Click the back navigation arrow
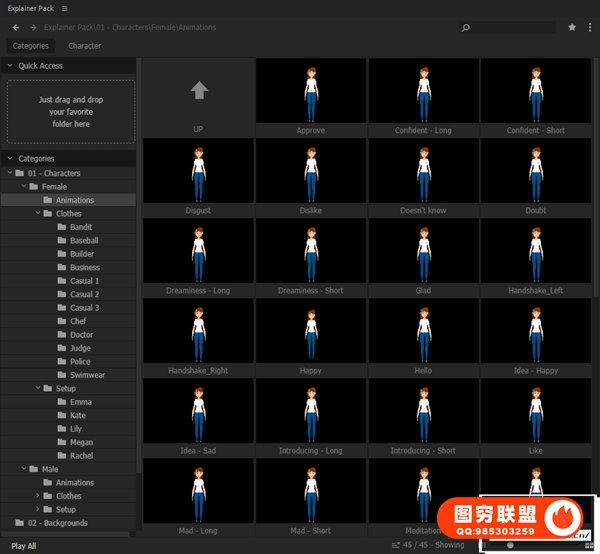This screenshot has height=554, width=600. pyautogui.click(x=16, y=27)
